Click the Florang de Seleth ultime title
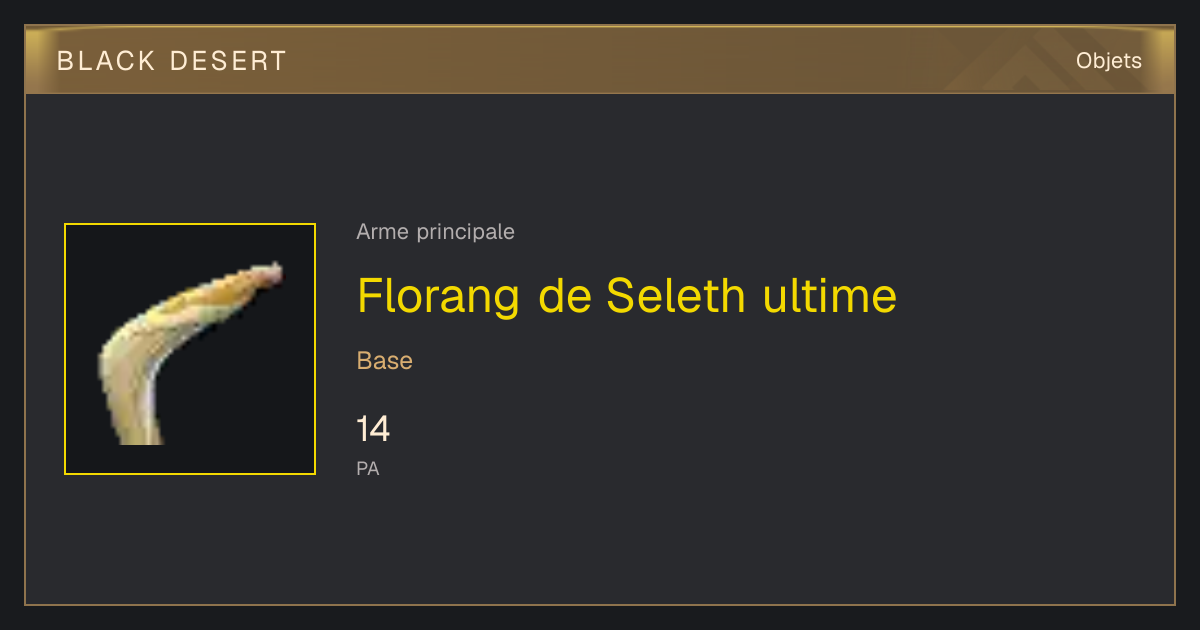Image resolution: width=1200 pixels, height=630 pixels. [627, 296]
